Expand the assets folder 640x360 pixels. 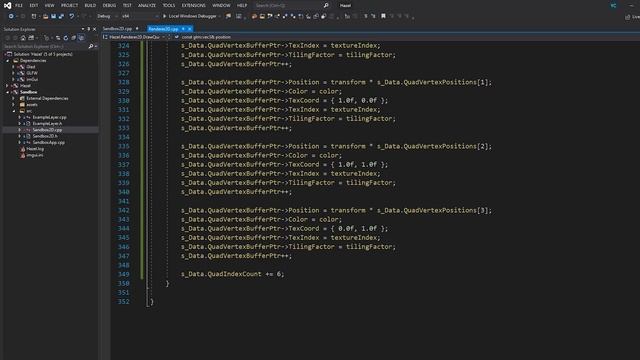tap(13, 105)
